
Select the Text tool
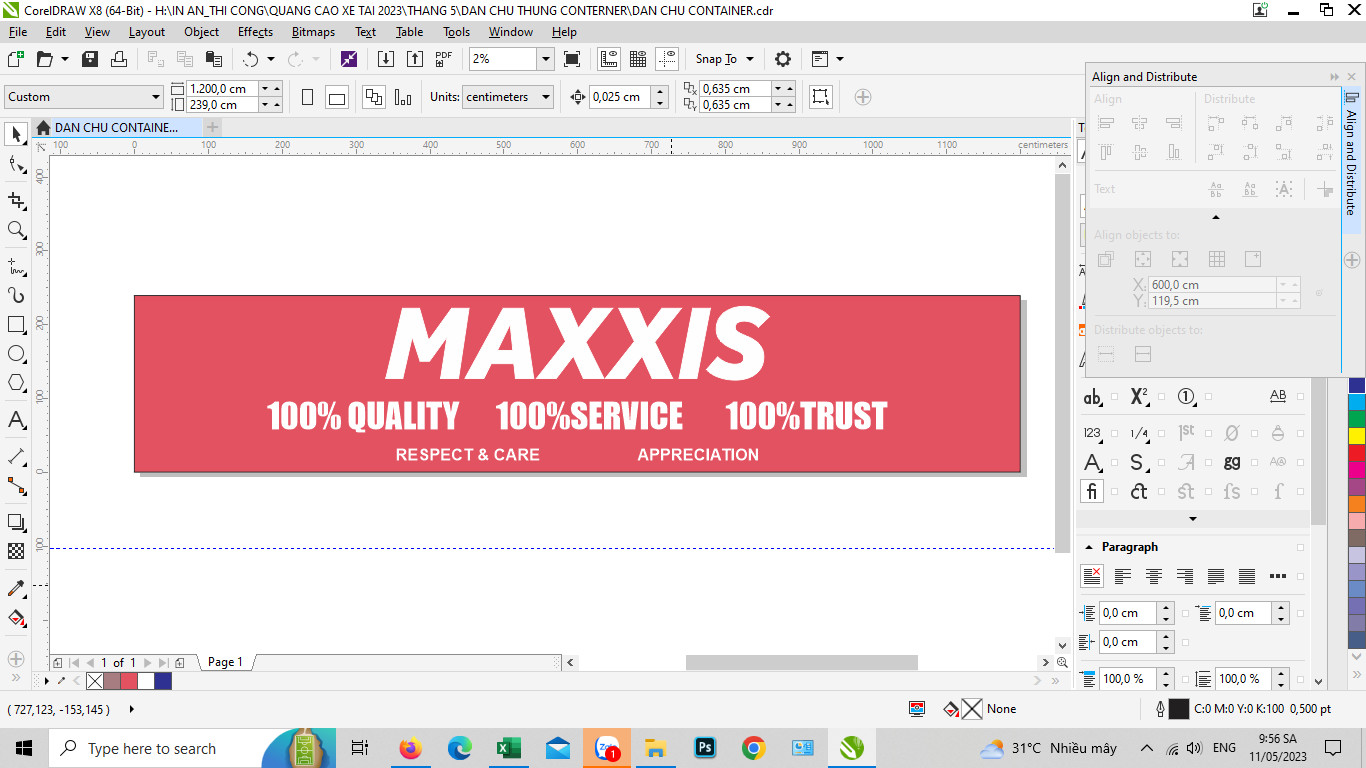(x=16, y=420)
